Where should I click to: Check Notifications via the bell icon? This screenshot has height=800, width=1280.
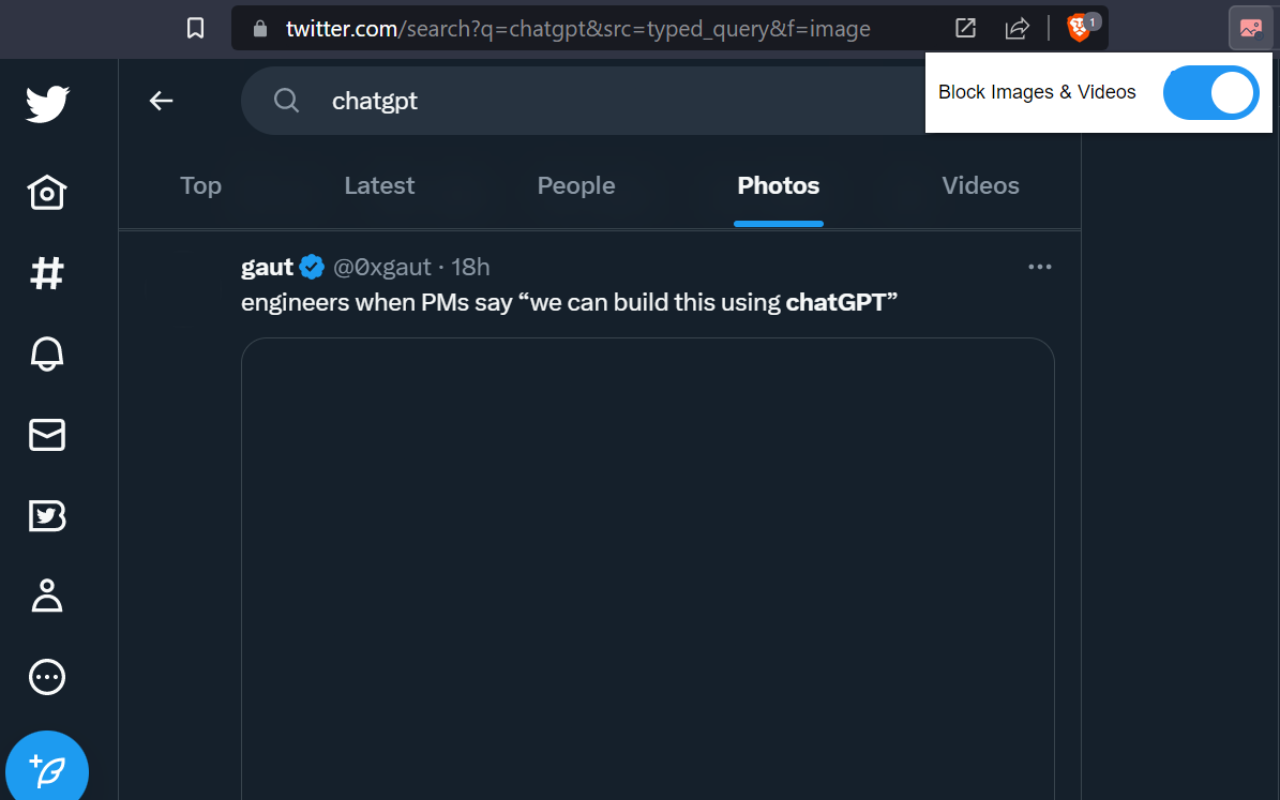(x=47, y=354)
